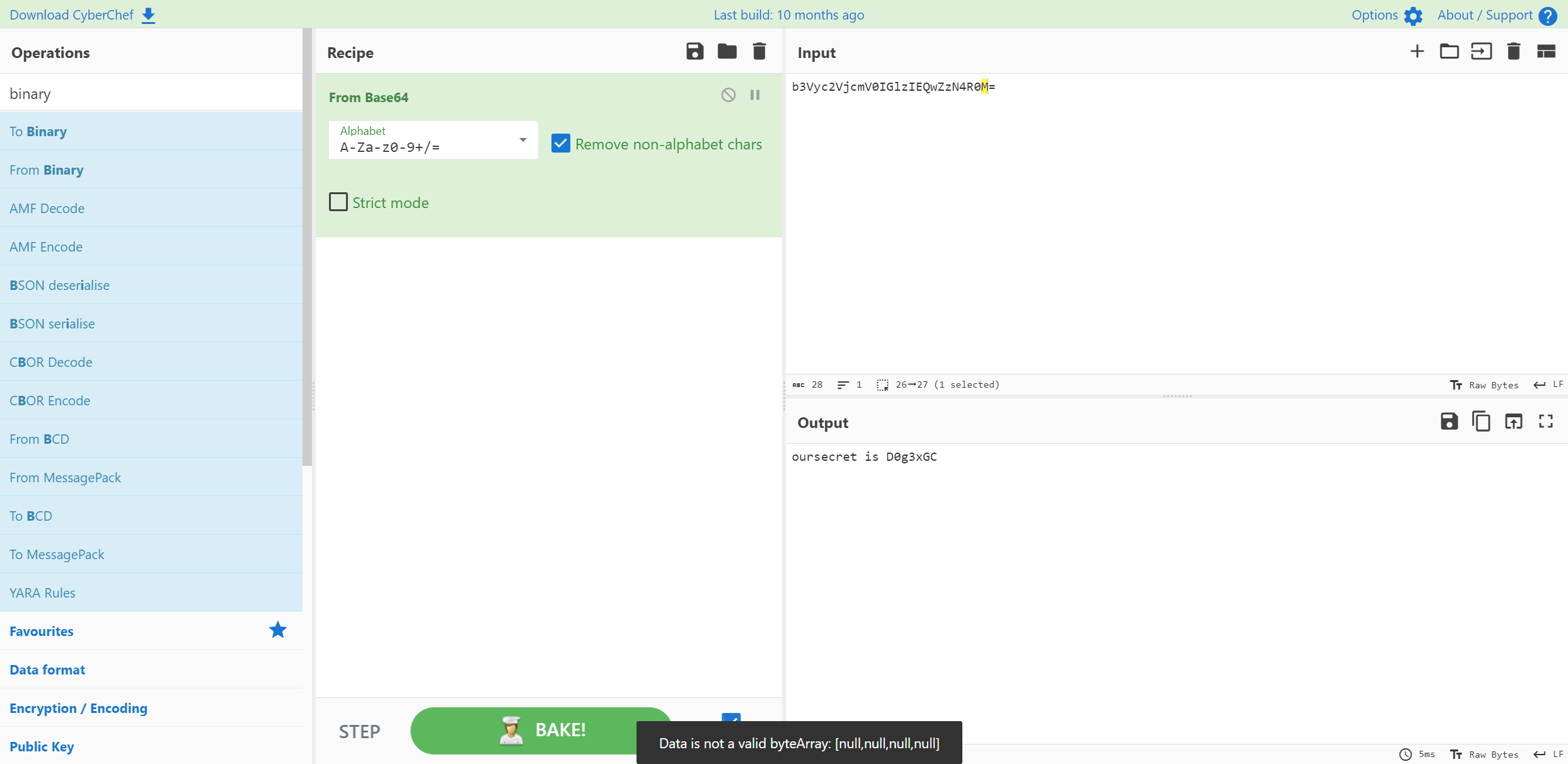Load a saved recipe
This screenshot has height=764, width=1568.
tap(727, 52)
